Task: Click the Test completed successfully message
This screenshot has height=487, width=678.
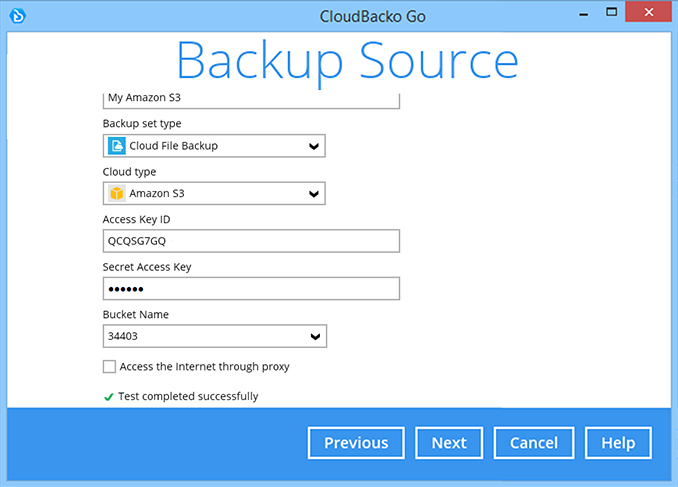Action: click(188, 396)
